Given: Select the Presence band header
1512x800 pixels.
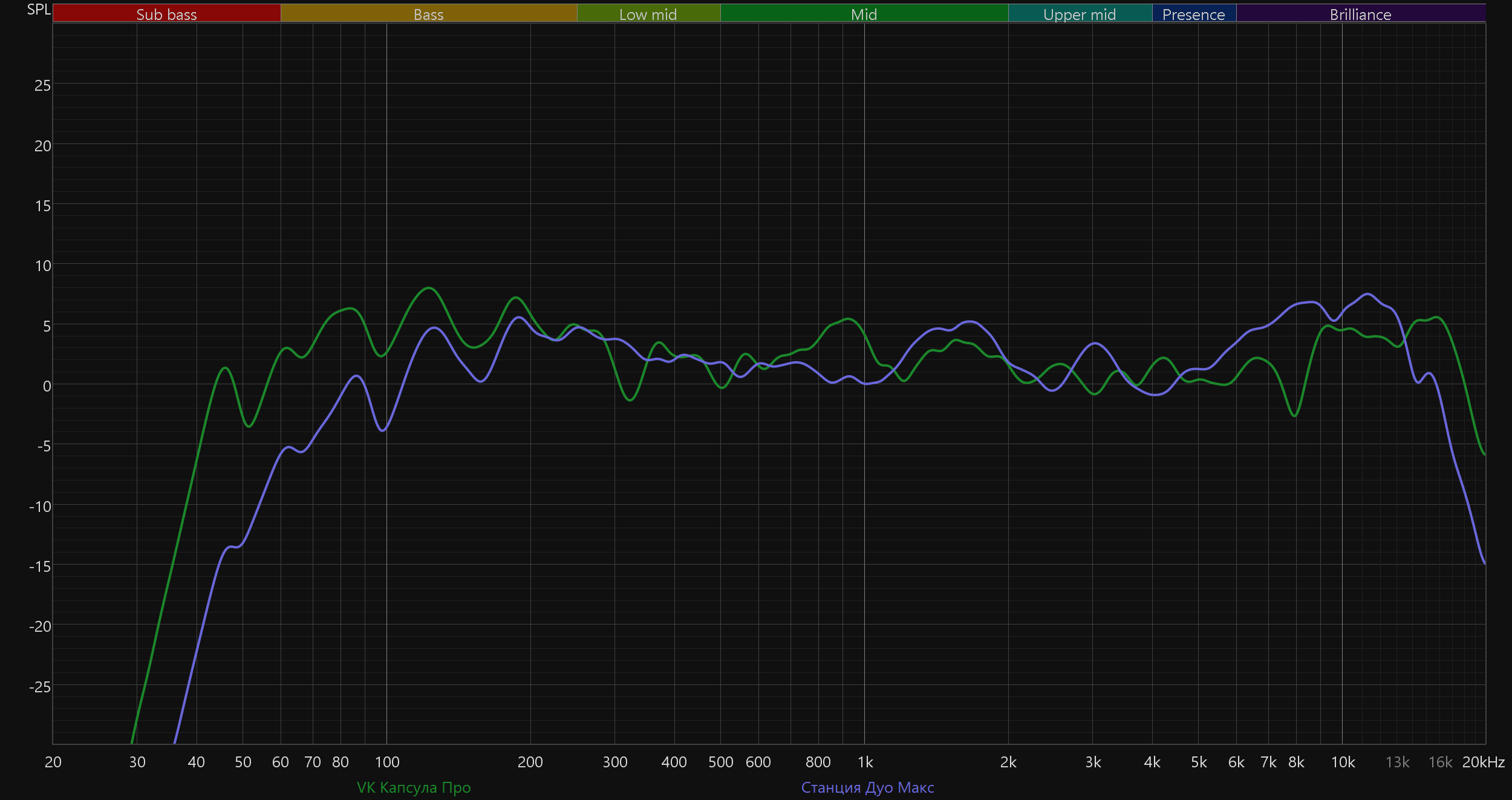Looking at the screenshot, I should click(x=1193, y=14).
